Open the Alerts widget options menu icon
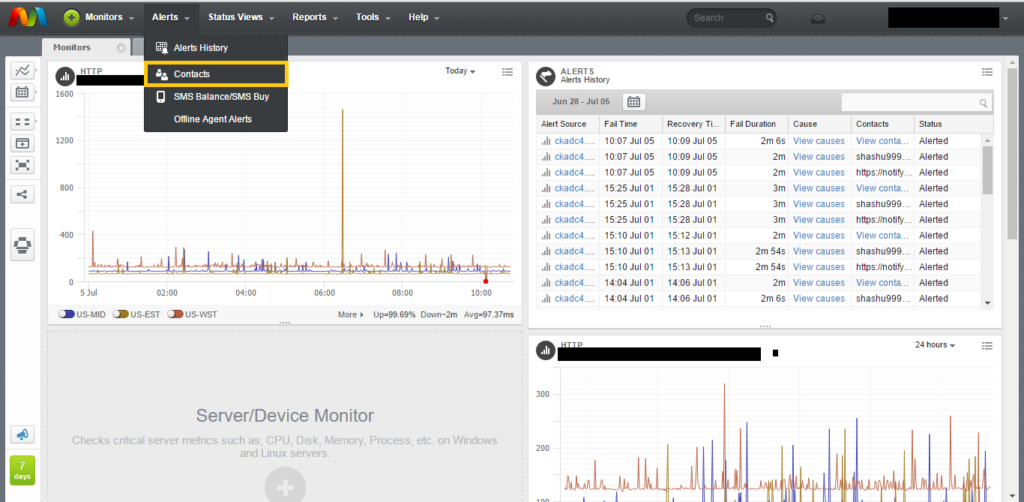 (x=987, y=72)
